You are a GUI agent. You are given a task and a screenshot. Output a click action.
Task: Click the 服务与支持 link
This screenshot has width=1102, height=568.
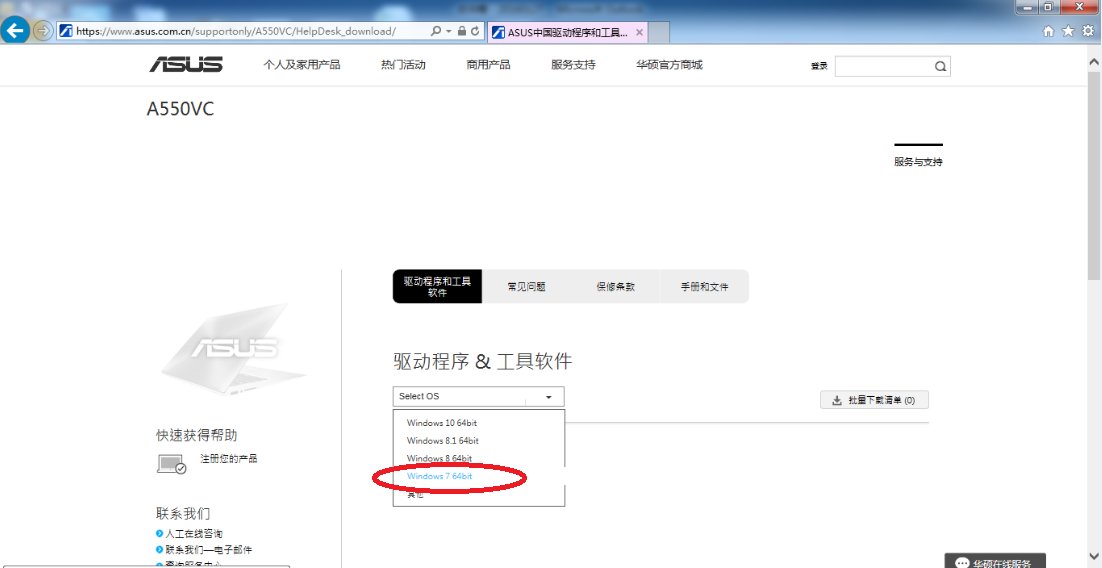[x=918, y=162]
